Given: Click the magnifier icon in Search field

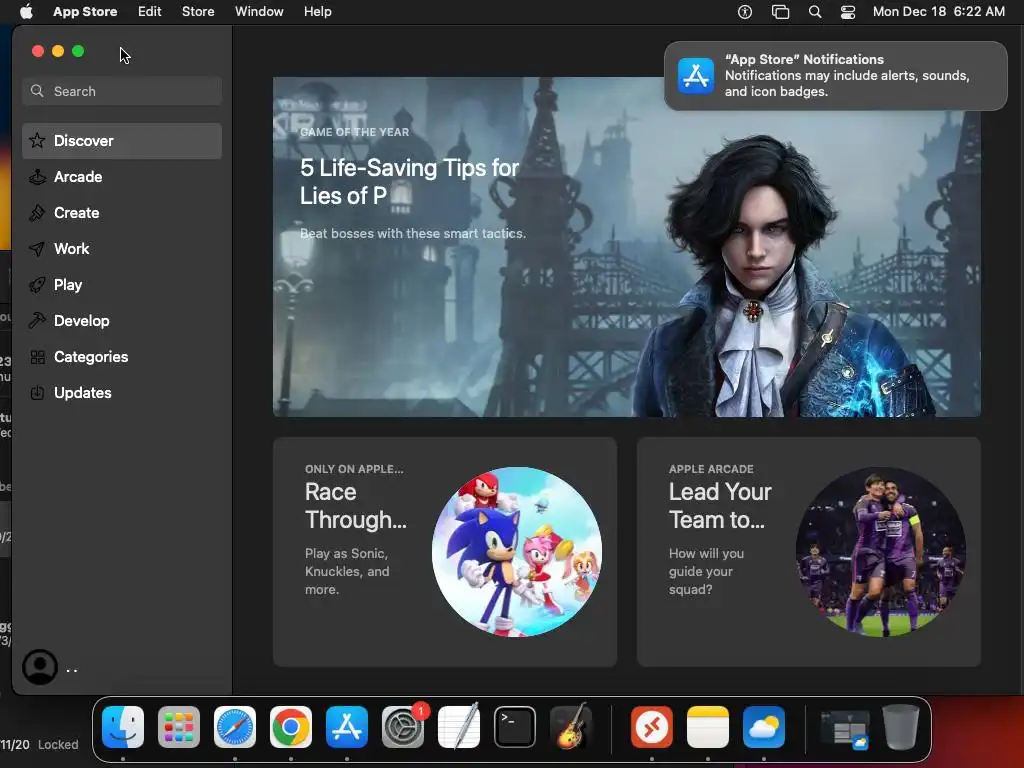Looking at the screenshot, I should point(37,91).
